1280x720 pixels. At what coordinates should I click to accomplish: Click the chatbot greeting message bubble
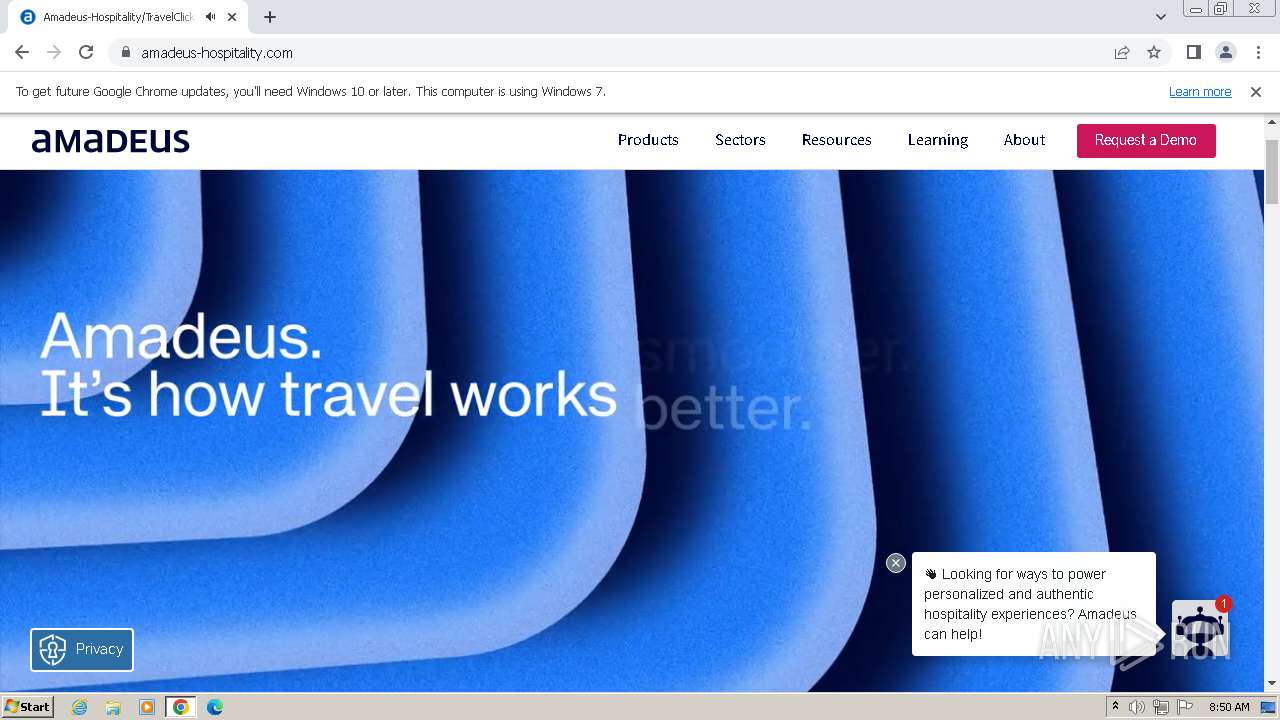point(1033,604)
